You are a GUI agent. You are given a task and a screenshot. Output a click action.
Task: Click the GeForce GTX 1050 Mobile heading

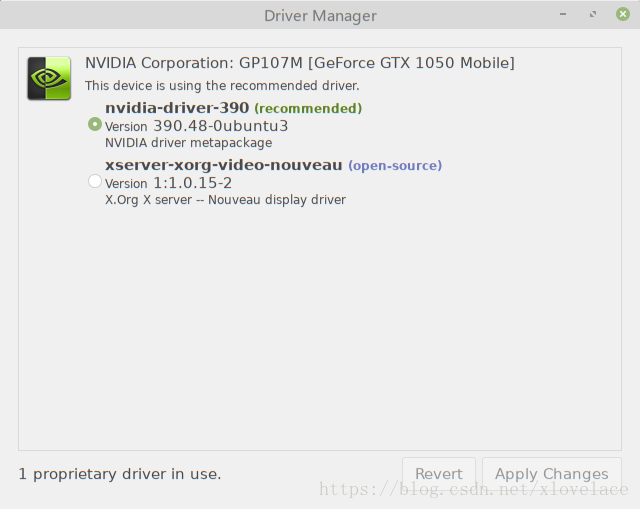click(300, 63)
